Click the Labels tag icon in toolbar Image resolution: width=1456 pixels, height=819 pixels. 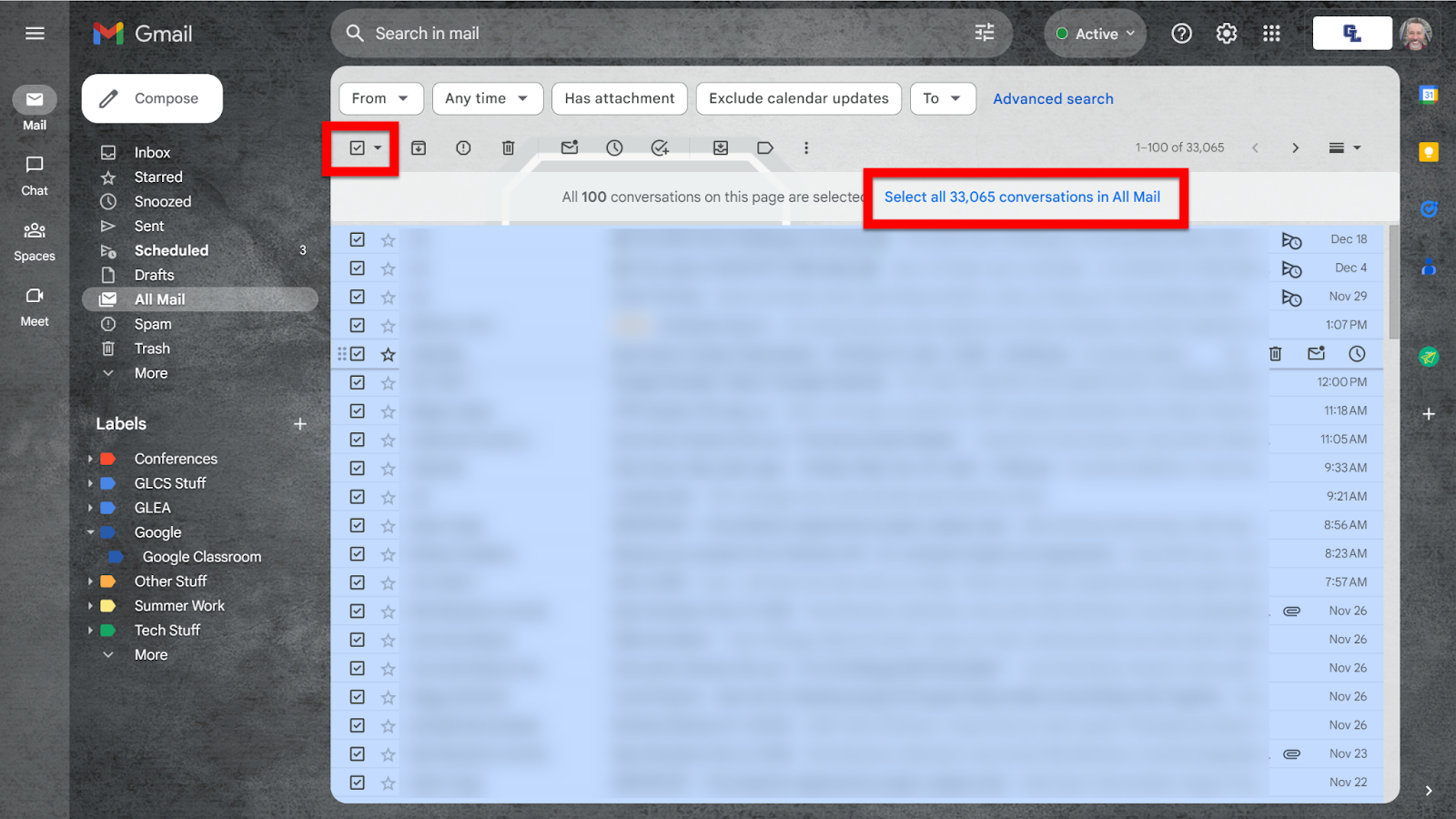[765, 147]
